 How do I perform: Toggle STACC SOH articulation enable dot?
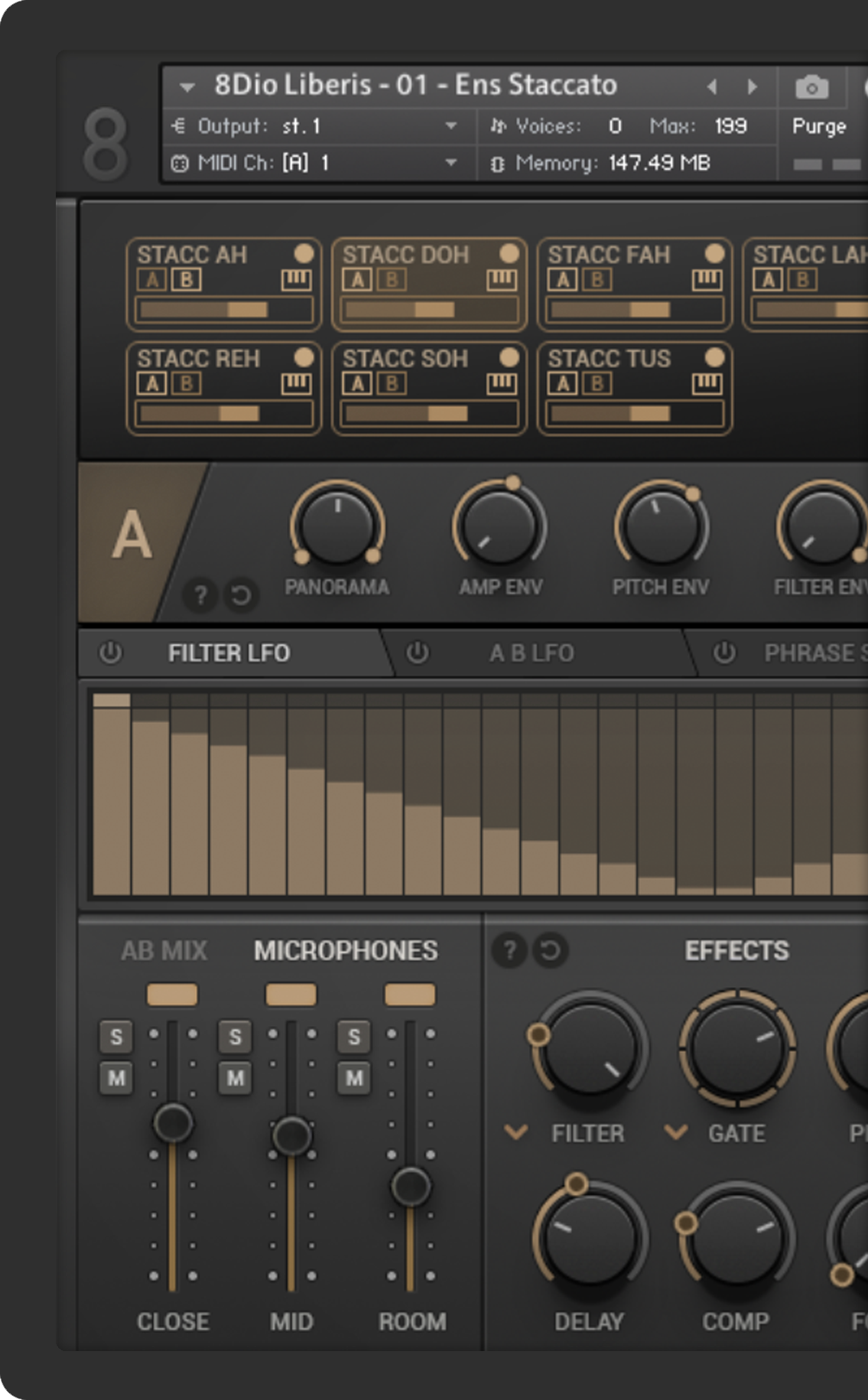pyautogui.click(x=509, y=357)
